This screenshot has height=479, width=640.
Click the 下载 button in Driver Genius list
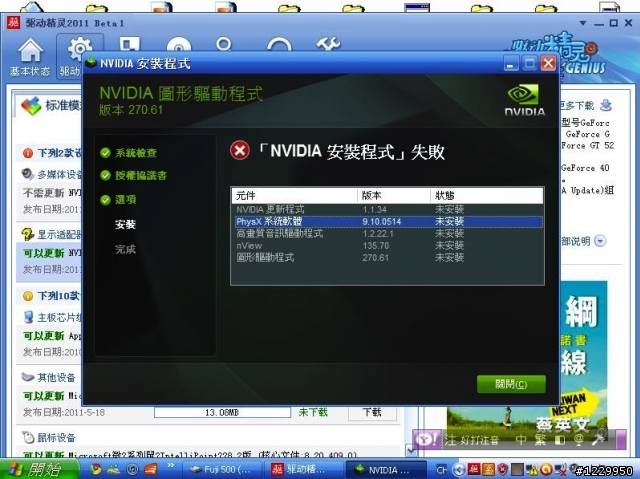point(372,412)
